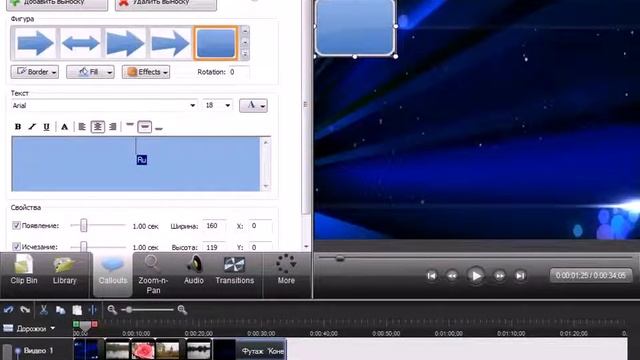Click the Y position field
This screenshot has width=640, height=360.
[x=260, y=247]
